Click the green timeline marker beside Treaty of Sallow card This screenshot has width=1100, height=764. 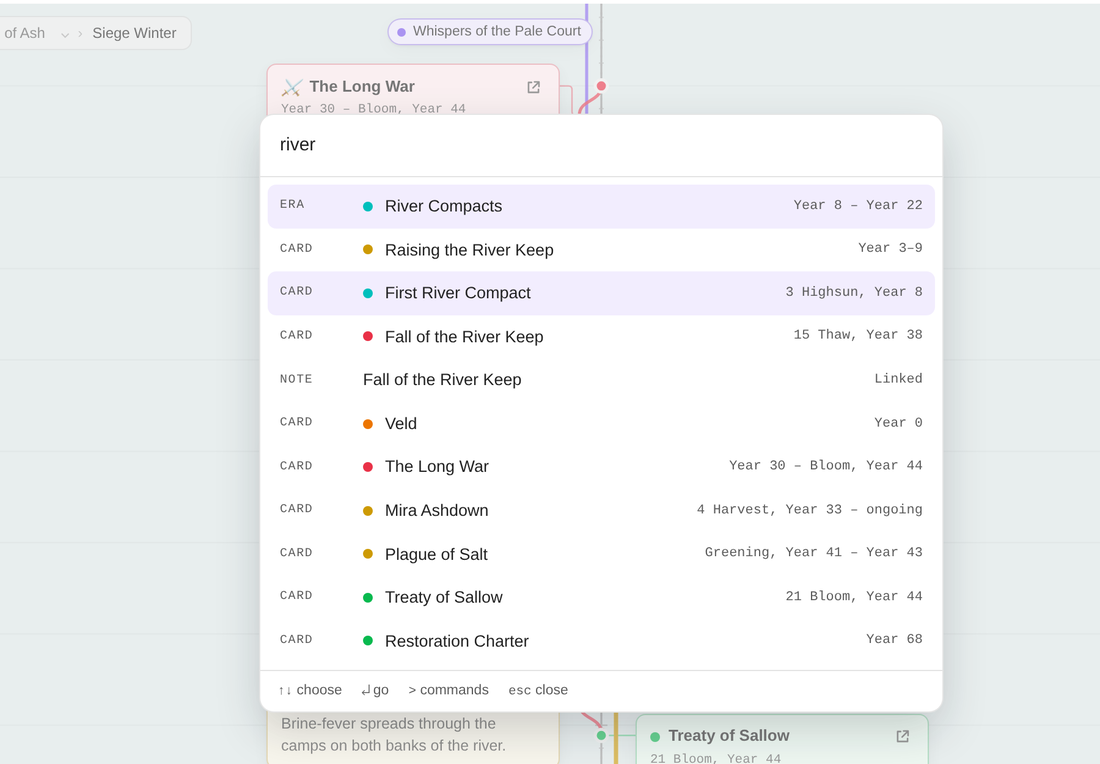pos(601,735)
